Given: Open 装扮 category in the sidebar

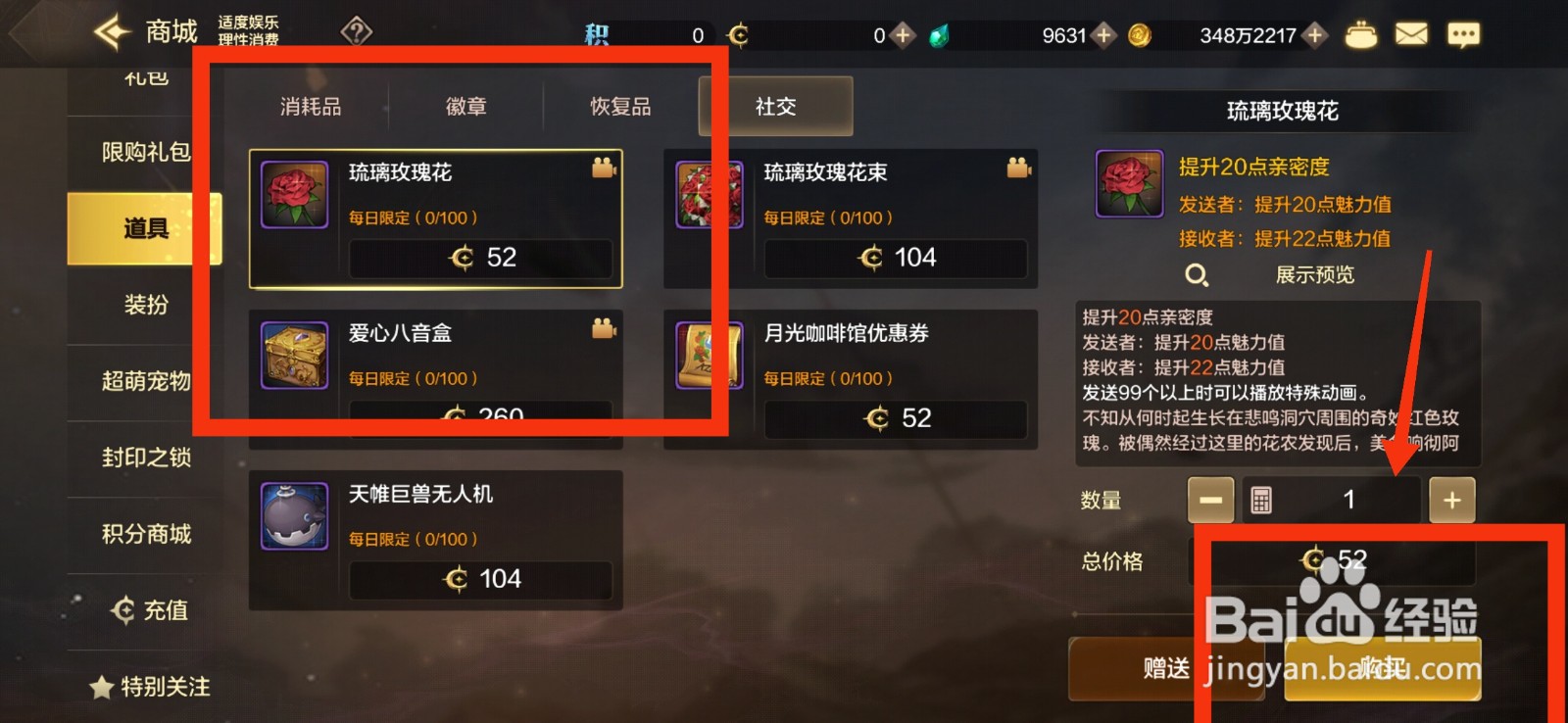Looking at the screenshot, I should pos(145,305).
